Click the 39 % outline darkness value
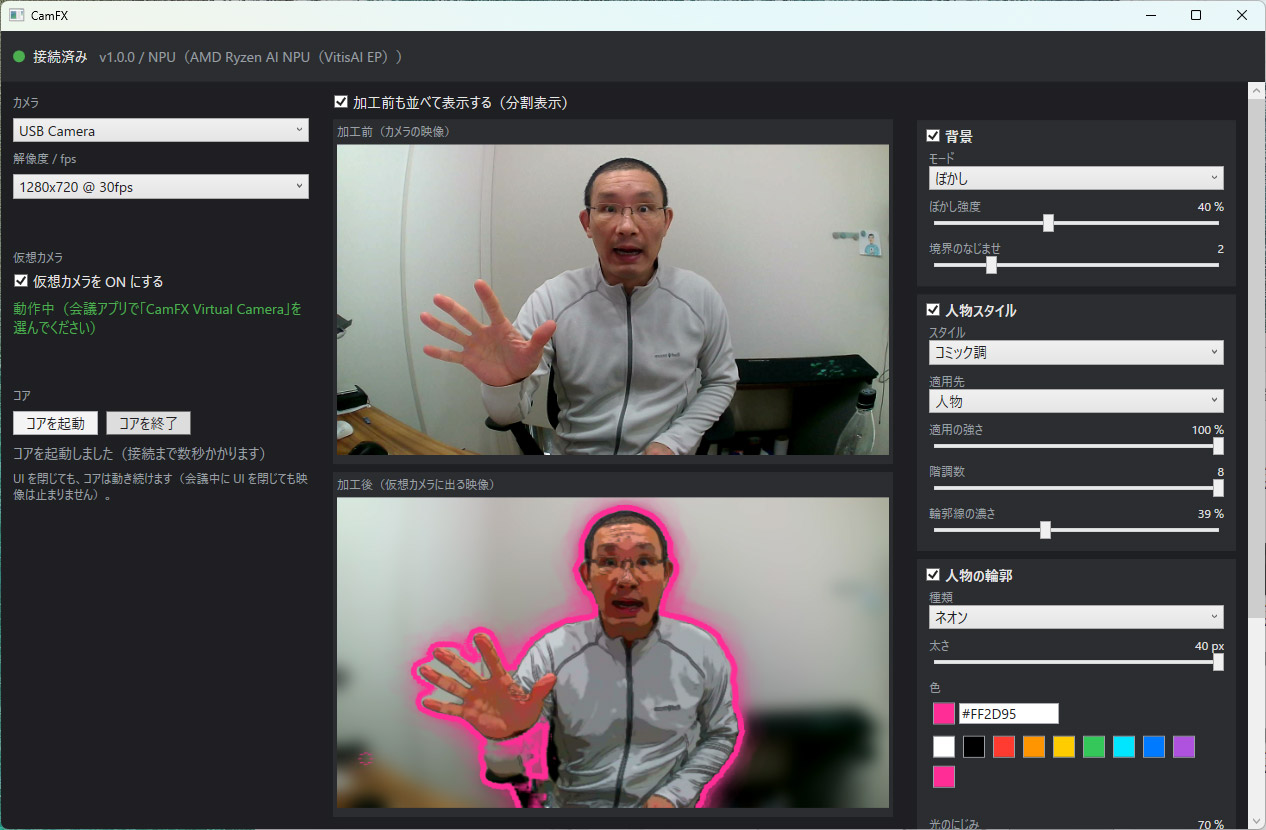Image resolution: width=1266 pixels, height=830 pixels. 1210,514
